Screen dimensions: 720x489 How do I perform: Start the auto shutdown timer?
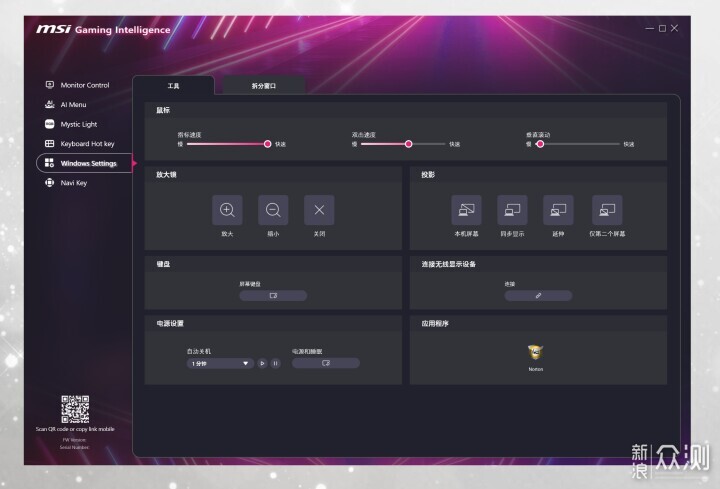tap(262, 363)
